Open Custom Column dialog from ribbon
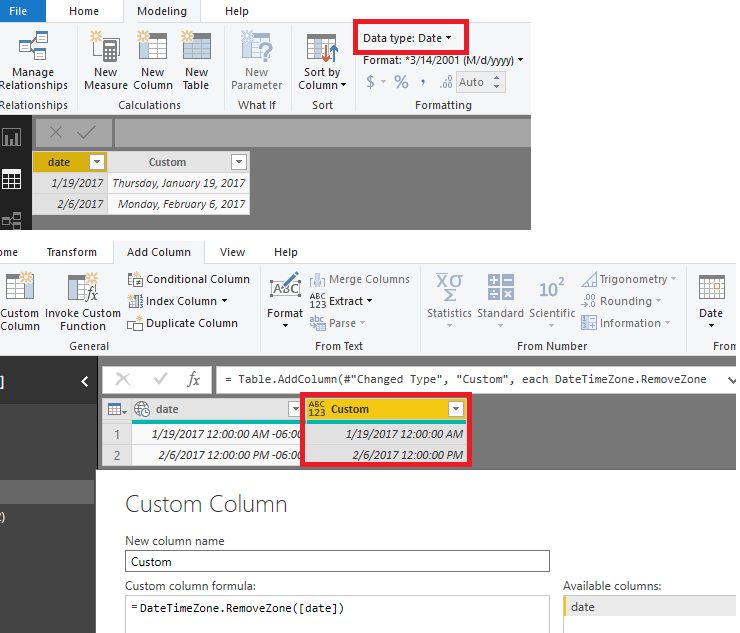 click(20, 302)
